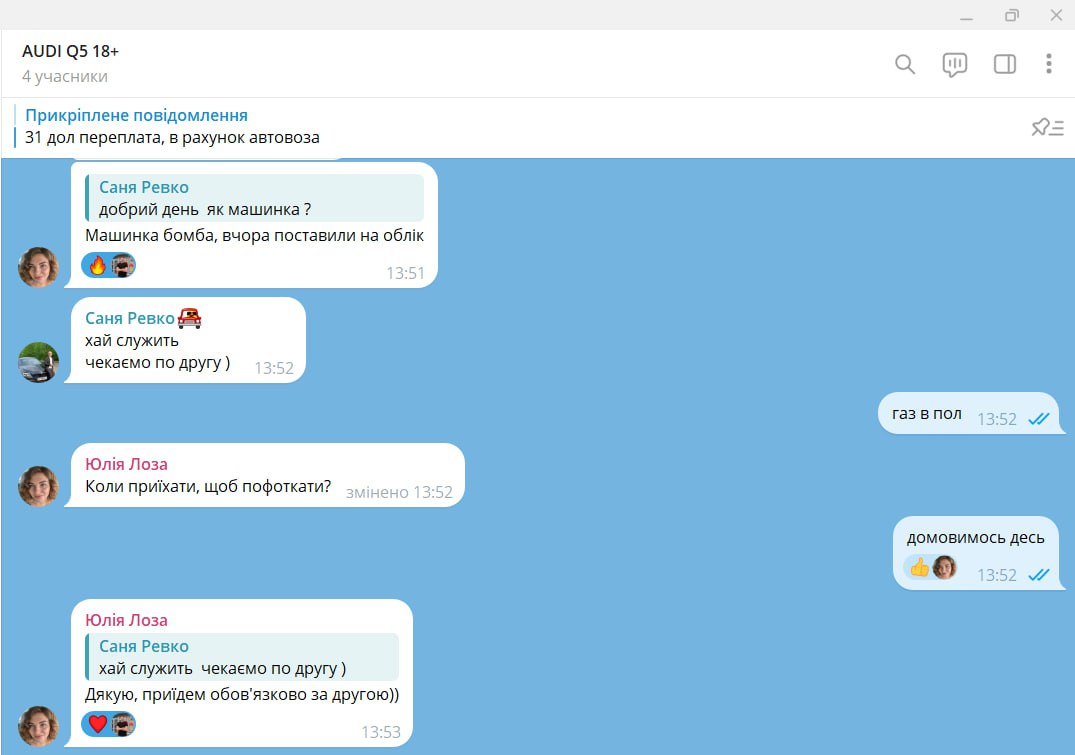Click the 'змінено 13:52' edited timestamp
Screen dimensions: 1075x755
pyautogui.click(x=399, y=492)
